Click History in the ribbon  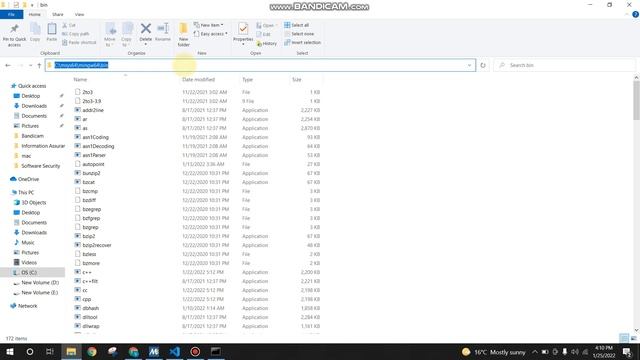coord(267,43)
